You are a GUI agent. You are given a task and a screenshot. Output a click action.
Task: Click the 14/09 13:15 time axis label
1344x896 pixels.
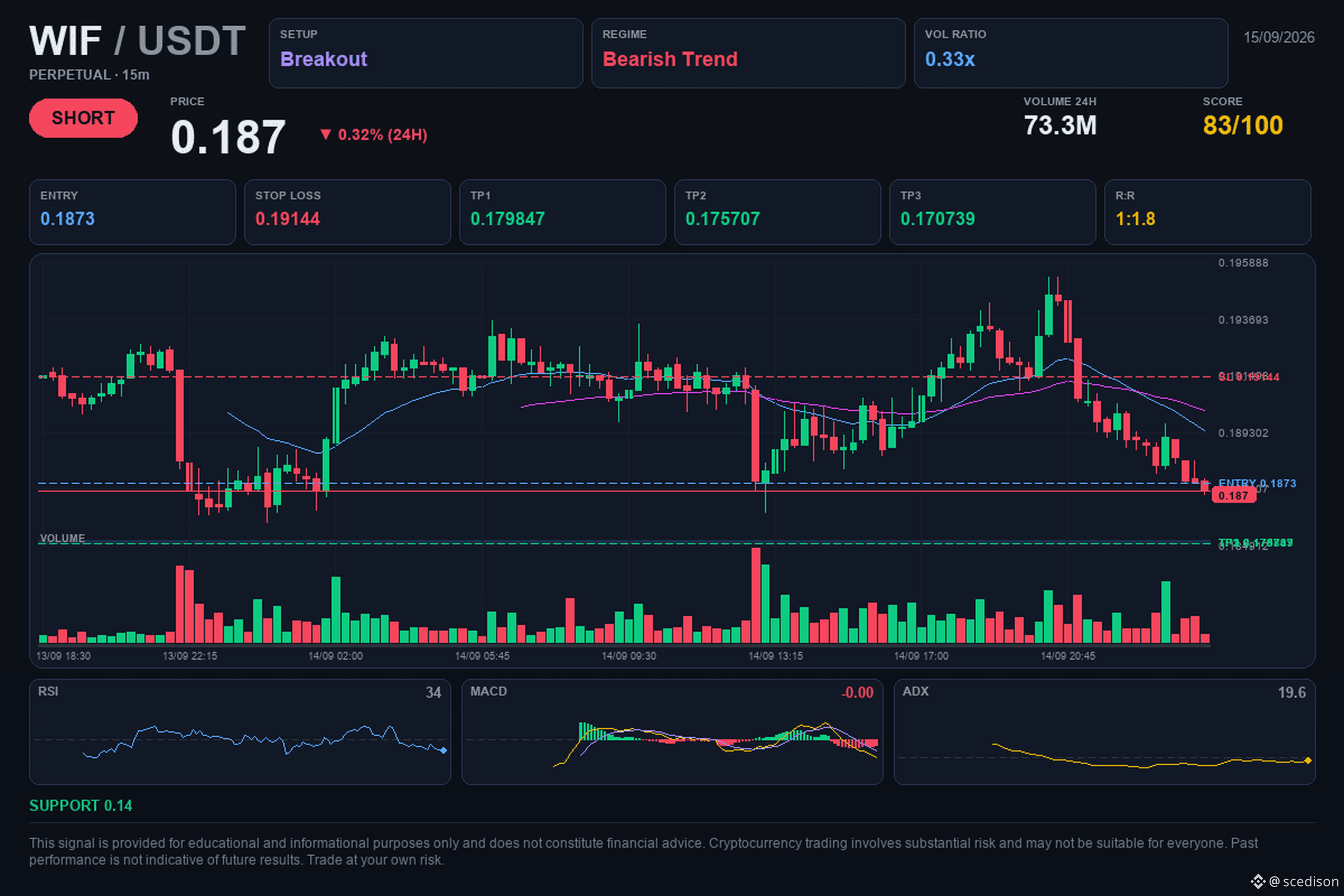click(x=776, y=656)
